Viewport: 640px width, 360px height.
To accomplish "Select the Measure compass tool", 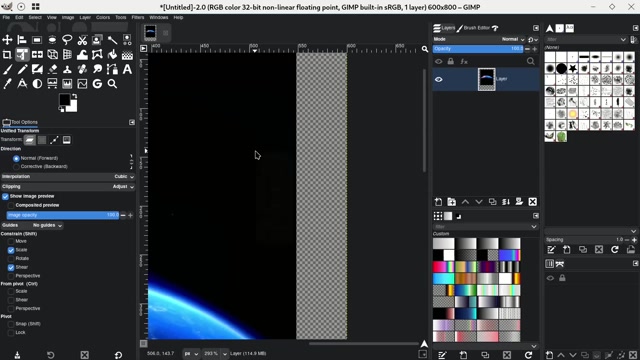I will pyautogui.click(x=22, y=84).
